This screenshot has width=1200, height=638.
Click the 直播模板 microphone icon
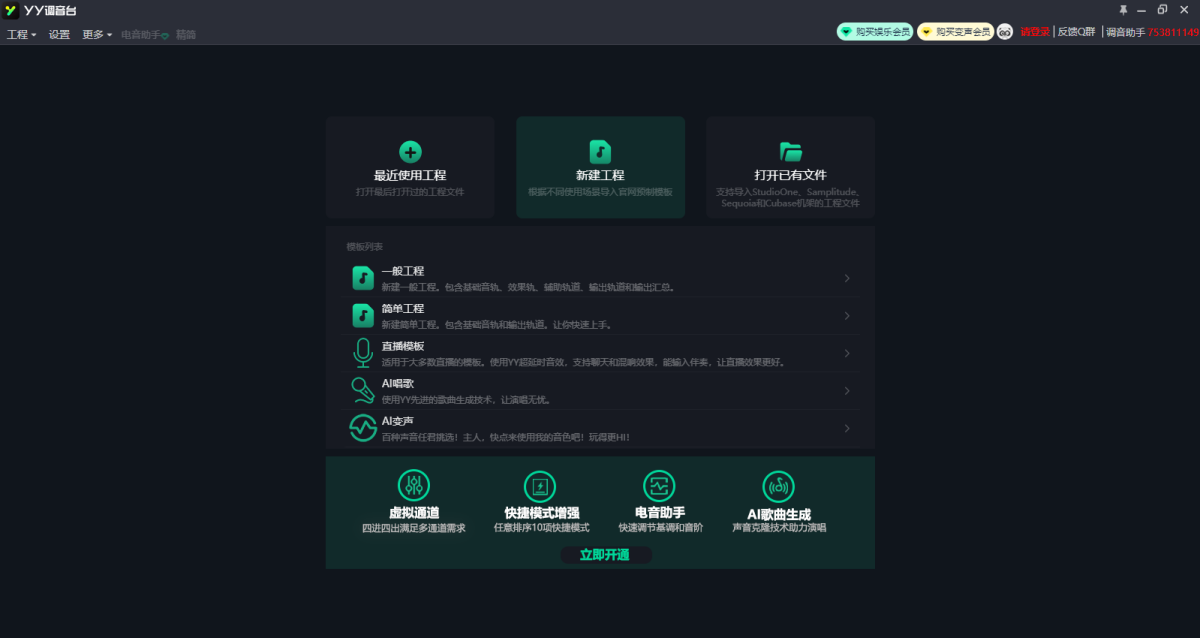tap(362, 353)
